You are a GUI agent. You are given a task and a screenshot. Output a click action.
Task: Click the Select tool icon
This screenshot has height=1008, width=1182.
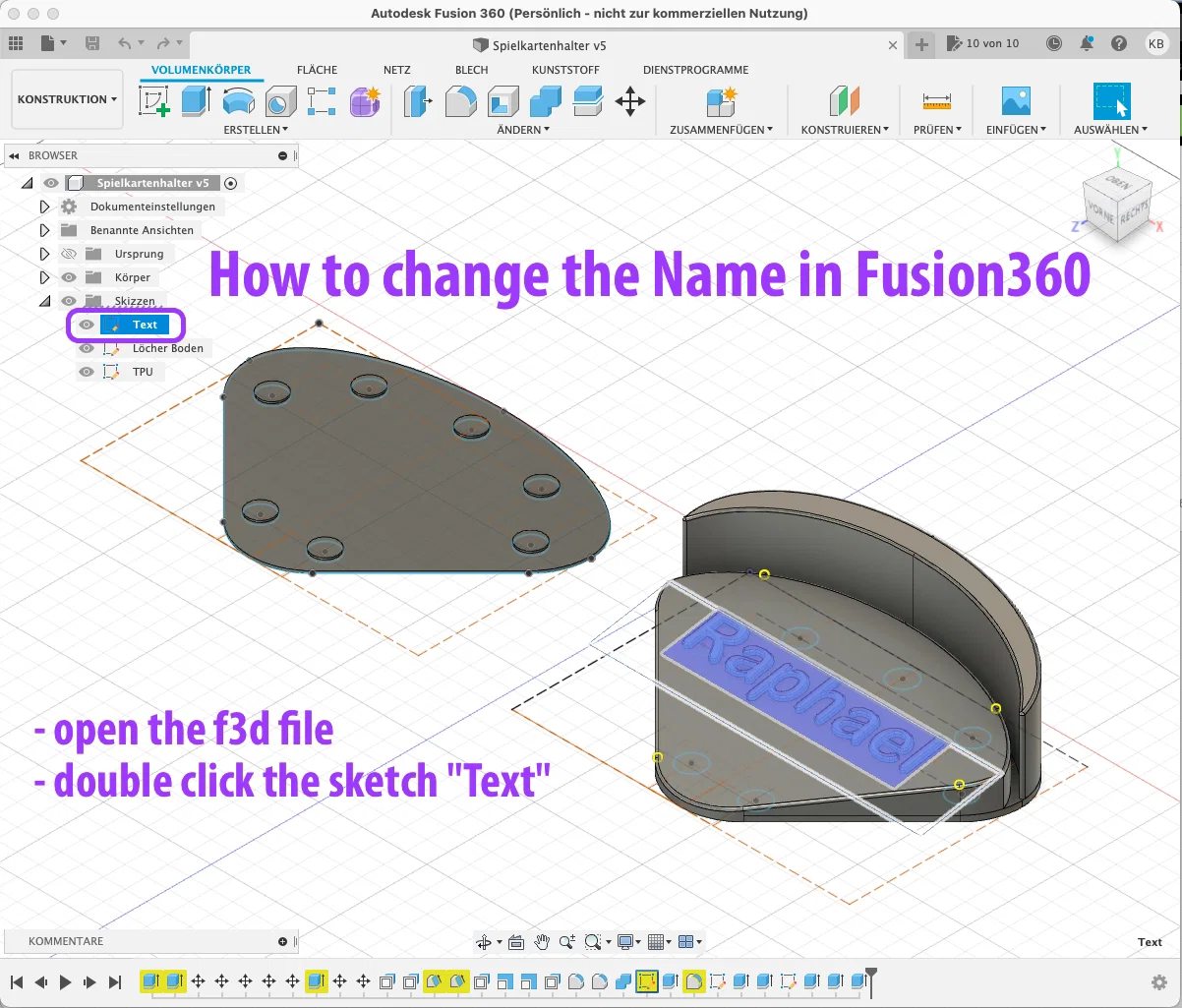1112,101
